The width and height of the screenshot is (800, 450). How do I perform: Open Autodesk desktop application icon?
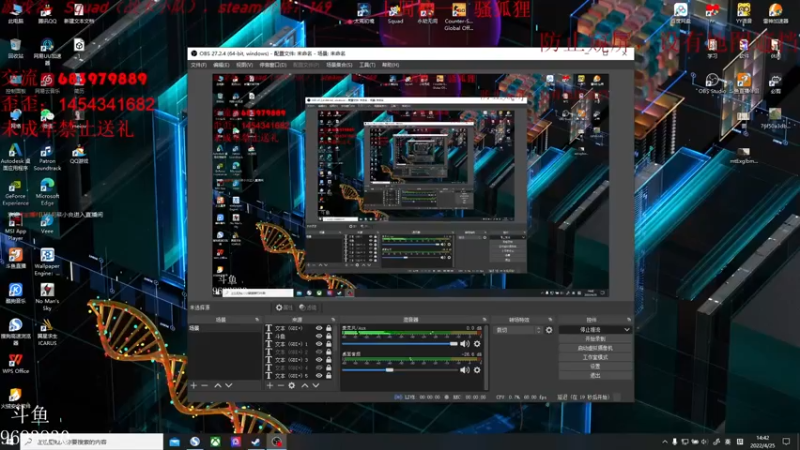pyautogui.click(x=15, y=157)
